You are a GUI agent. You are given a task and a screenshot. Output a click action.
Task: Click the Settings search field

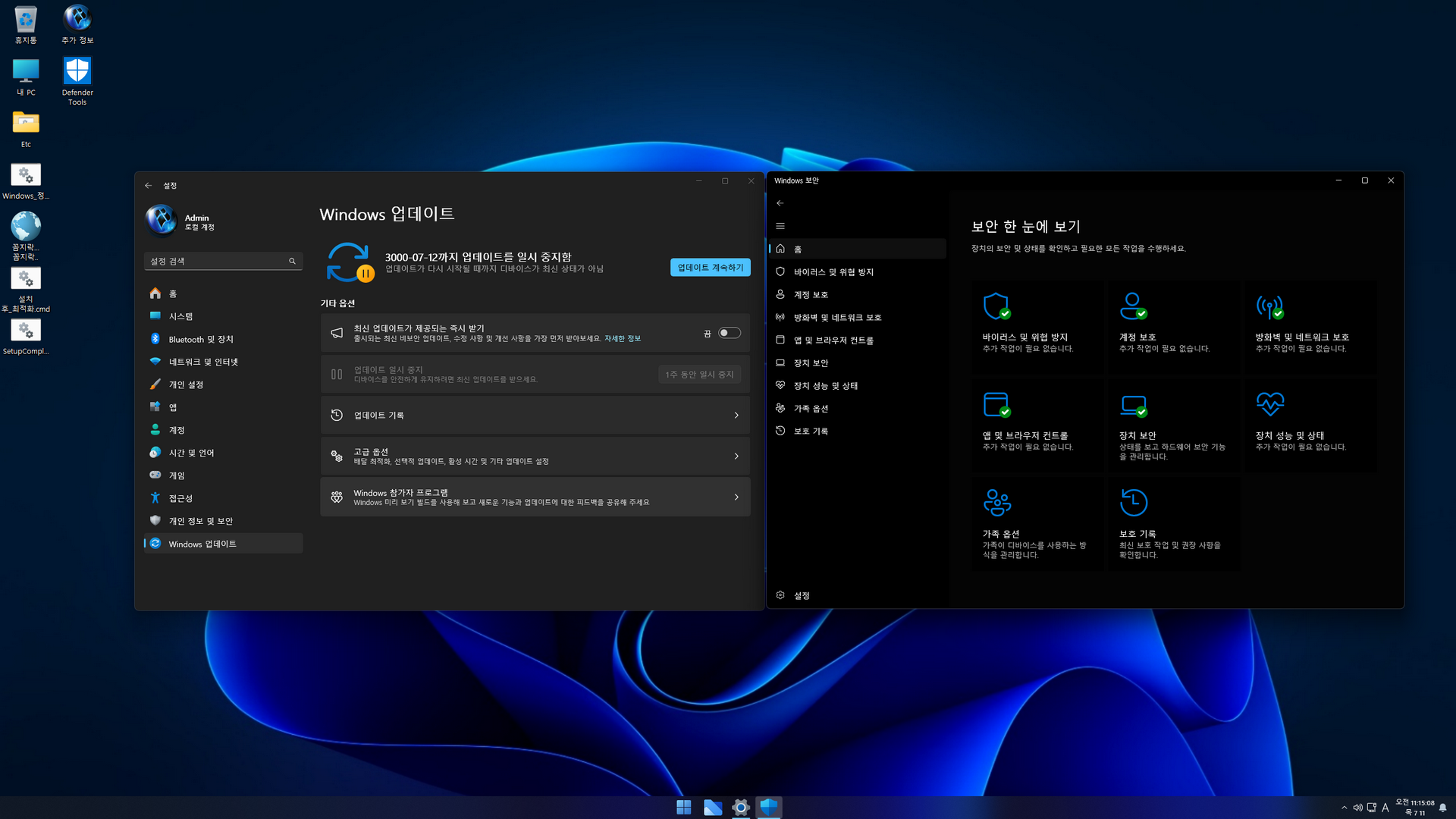(216, 261)
